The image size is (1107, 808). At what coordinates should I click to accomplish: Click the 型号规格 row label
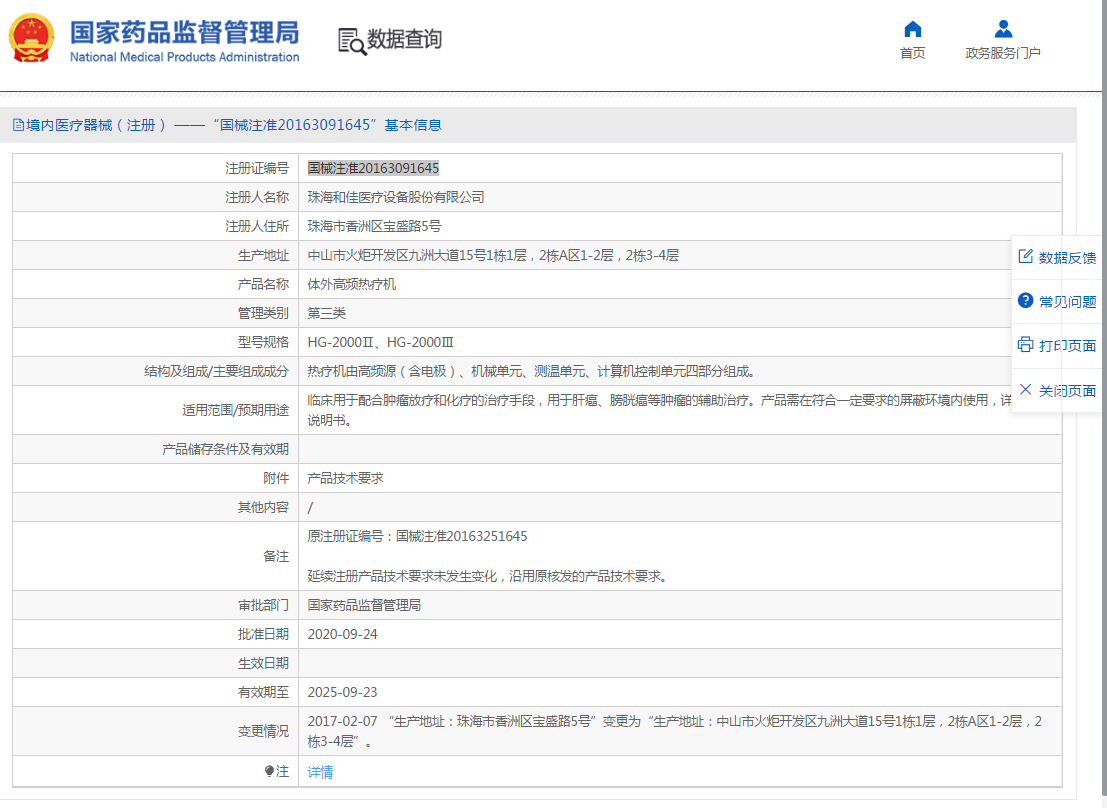point(263,342)
